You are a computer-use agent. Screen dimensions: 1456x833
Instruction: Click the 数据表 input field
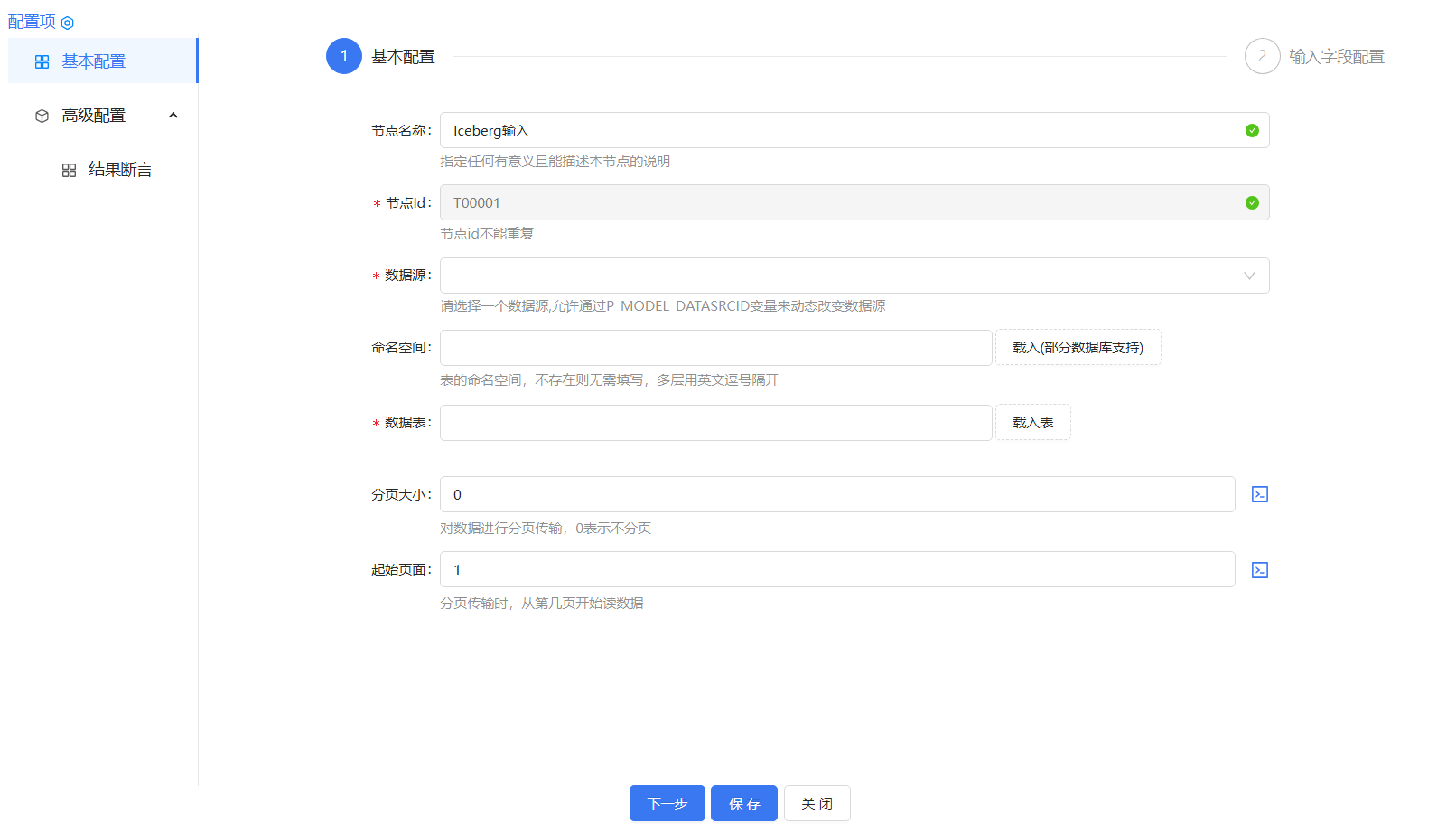[x=715, y=422]
